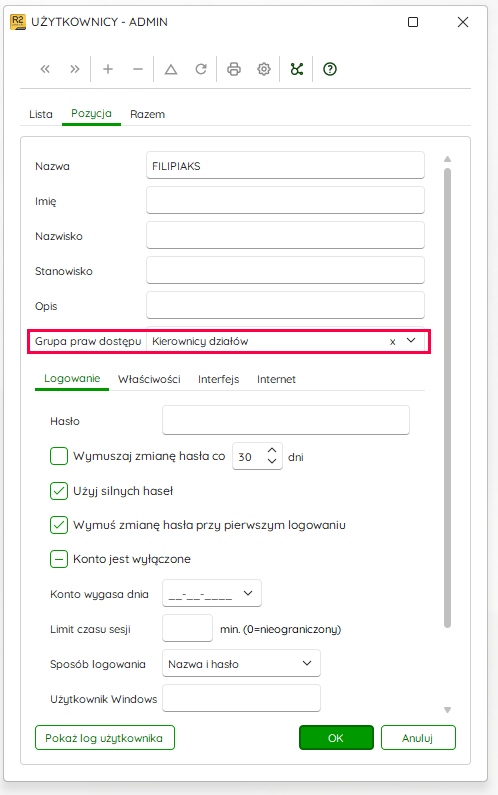Click the Hasło password field
This screenshot has width=498, height=795.
286,420
